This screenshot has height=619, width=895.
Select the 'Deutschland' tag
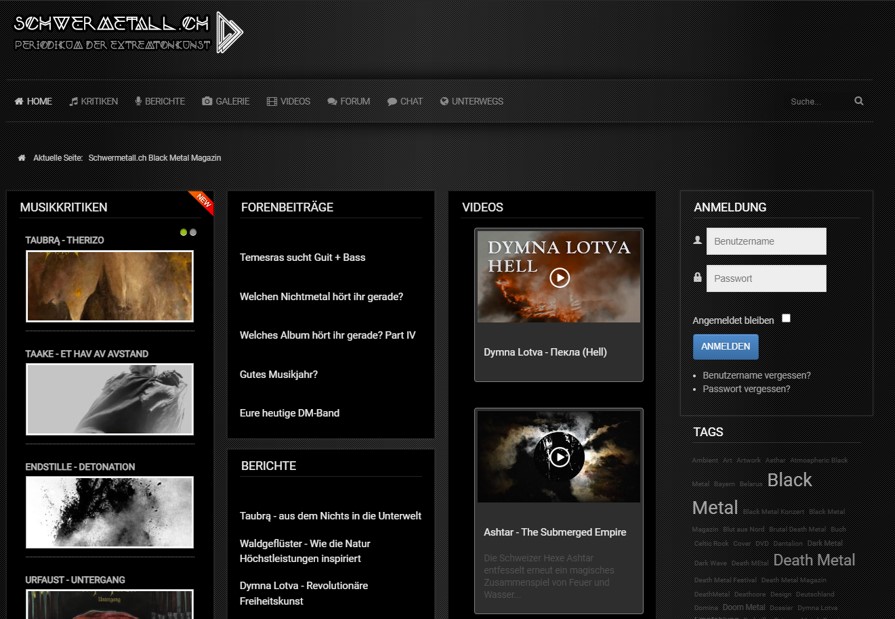[815, 594]
